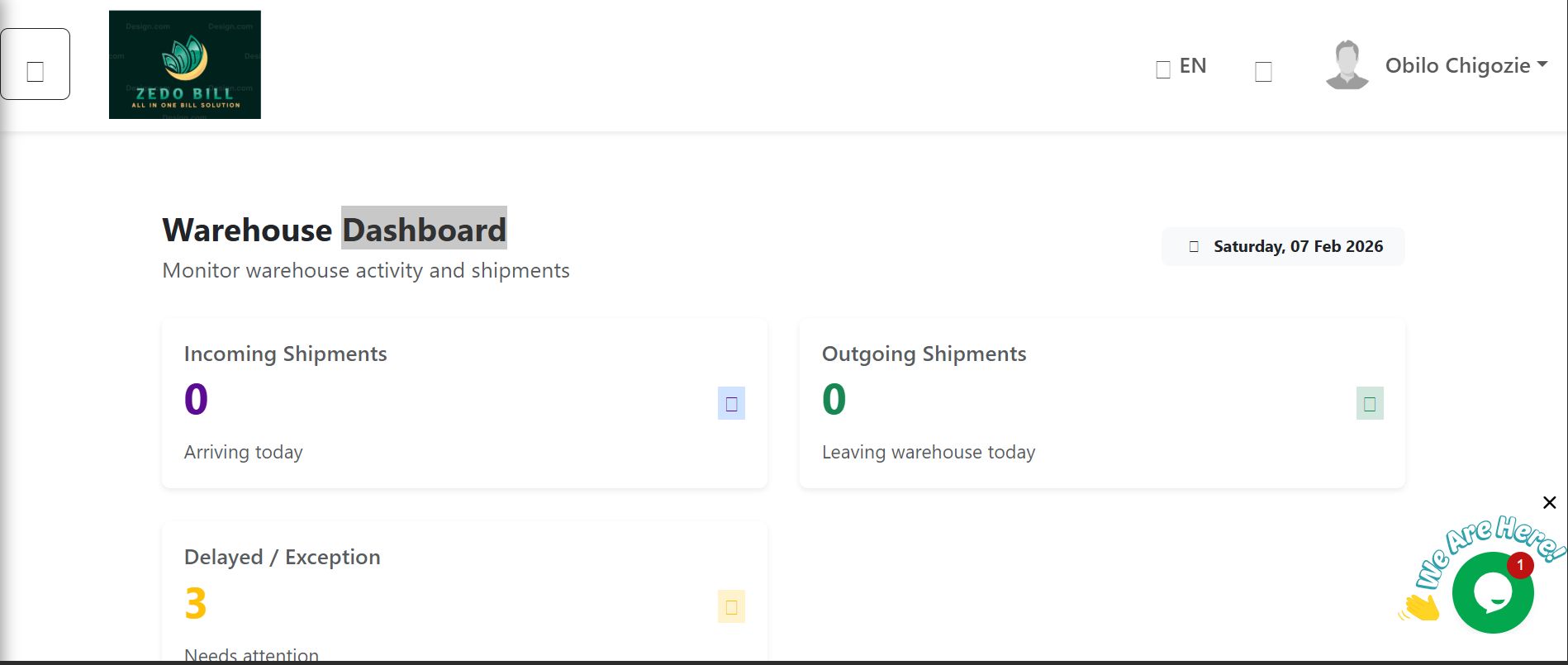Click the Saturday, 07 Feb 2026 date
Image resolution: width=1568 pixels, height=665 pixels.
[1298, 247]
